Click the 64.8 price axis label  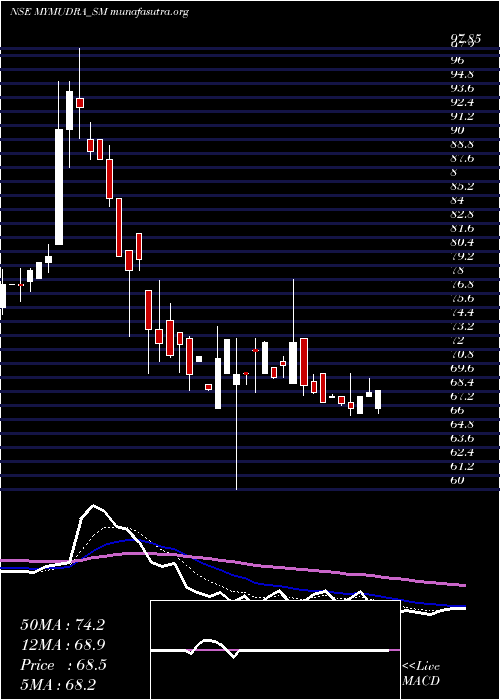tap(462, 425)
